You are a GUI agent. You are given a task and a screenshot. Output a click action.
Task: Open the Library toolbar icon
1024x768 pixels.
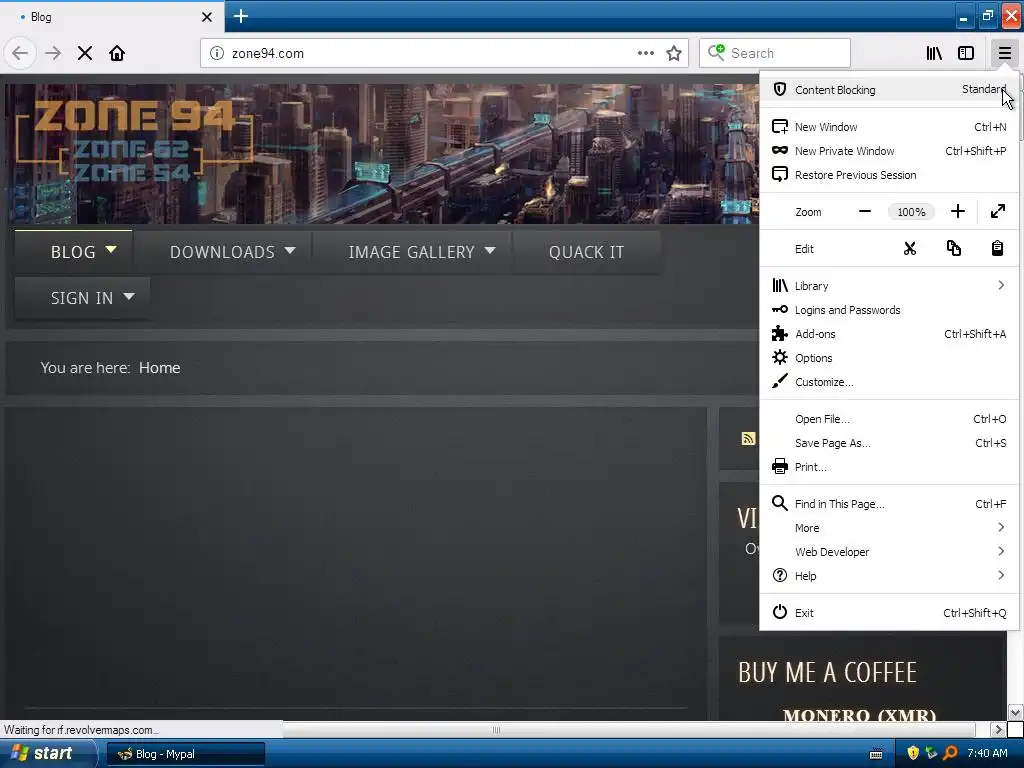(934, 53)
